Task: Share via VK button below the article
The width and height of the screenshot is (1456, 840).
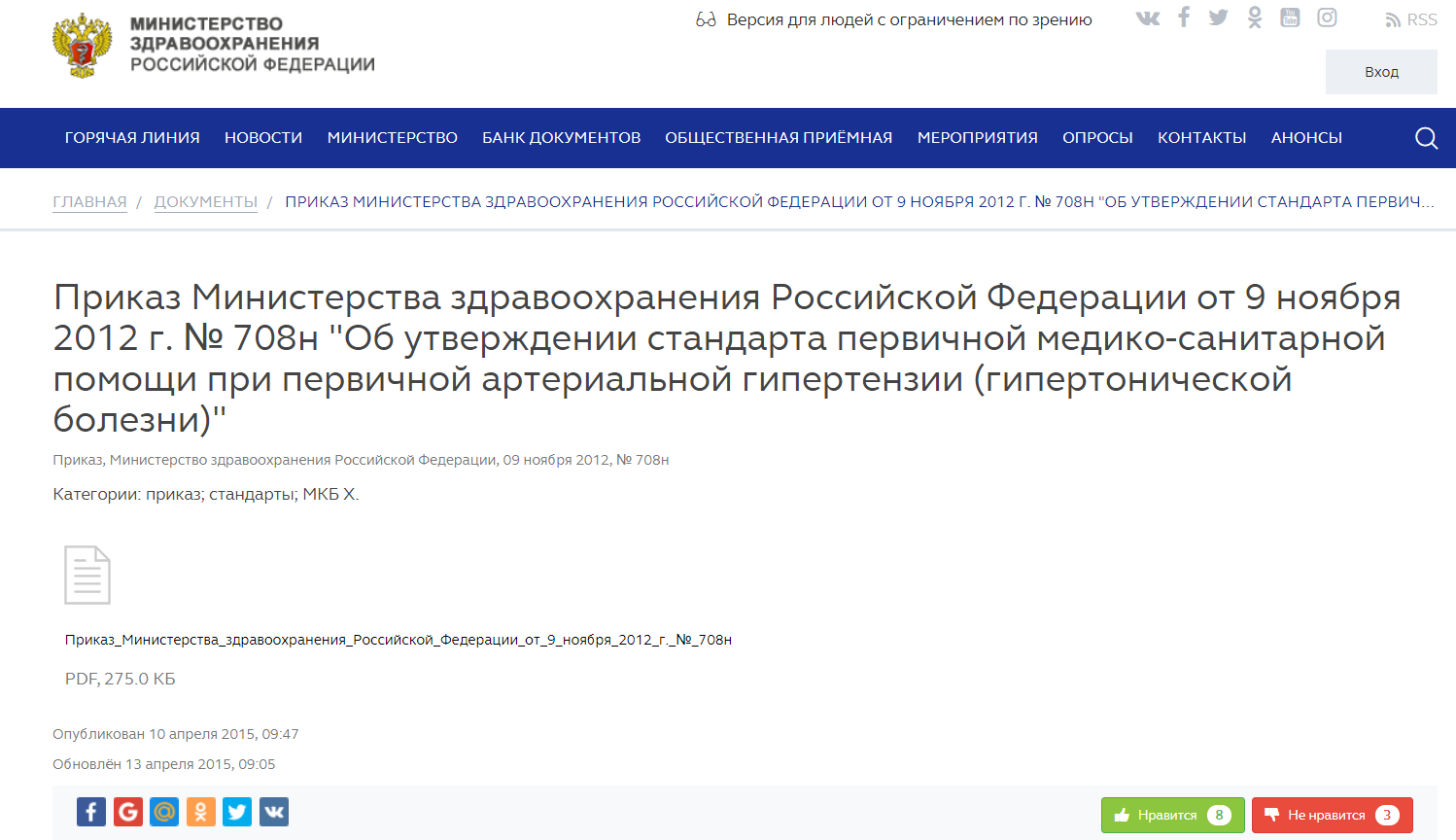Action: point(274,812)
